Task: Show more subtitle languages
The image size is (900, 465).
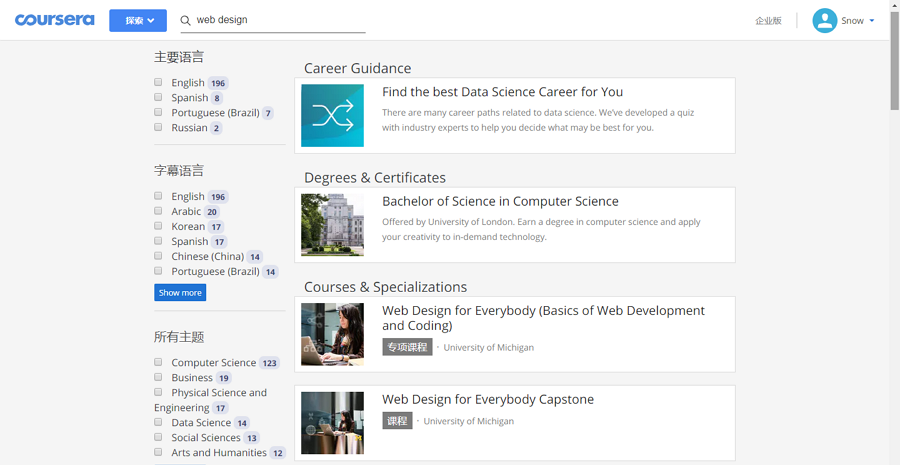Action: (x=180, y=293)
